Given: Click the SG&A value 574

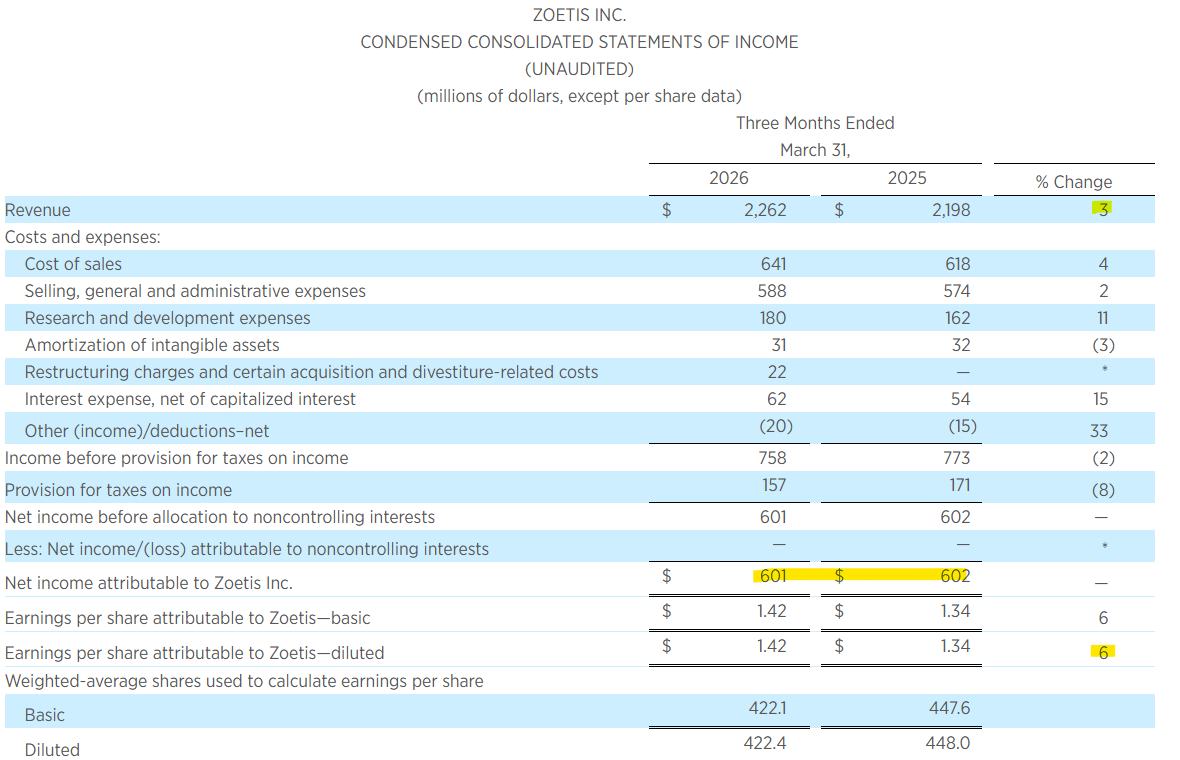Looking at the screenshot, I should click(x=956, y=291).
